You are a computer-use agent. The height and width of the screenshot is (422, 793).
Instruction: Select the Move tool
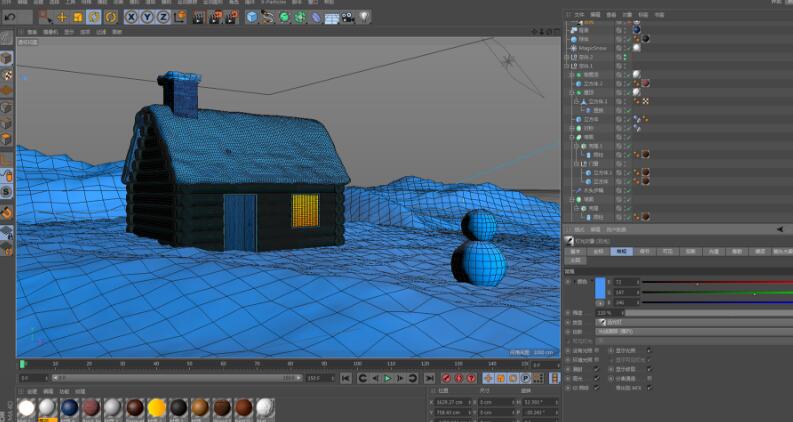[x=62, y=17]
